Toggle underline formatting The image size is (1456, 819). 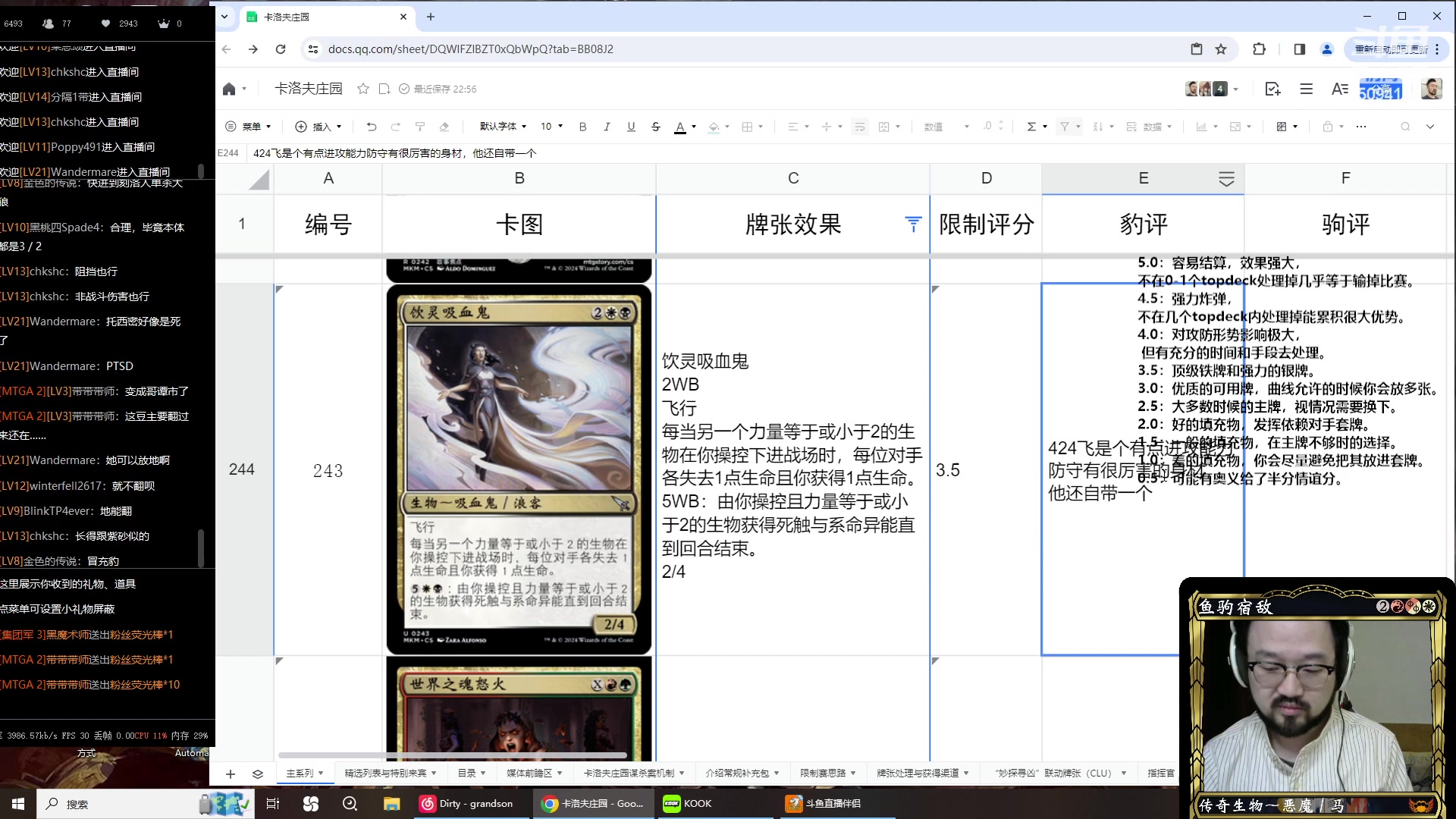point(631,127)
